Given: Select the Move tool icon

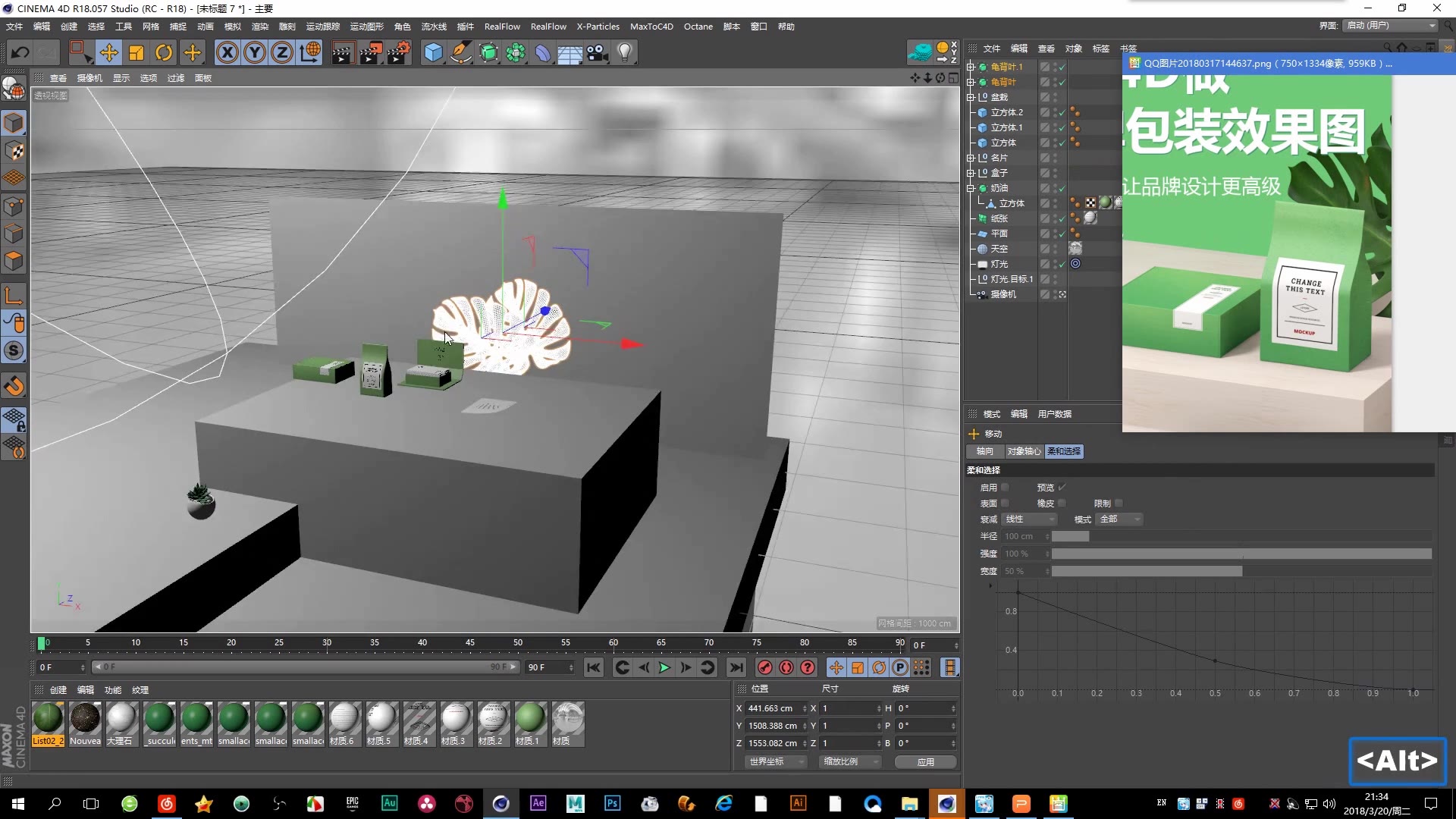Looking at the screenshot, I should pos(109,52).
